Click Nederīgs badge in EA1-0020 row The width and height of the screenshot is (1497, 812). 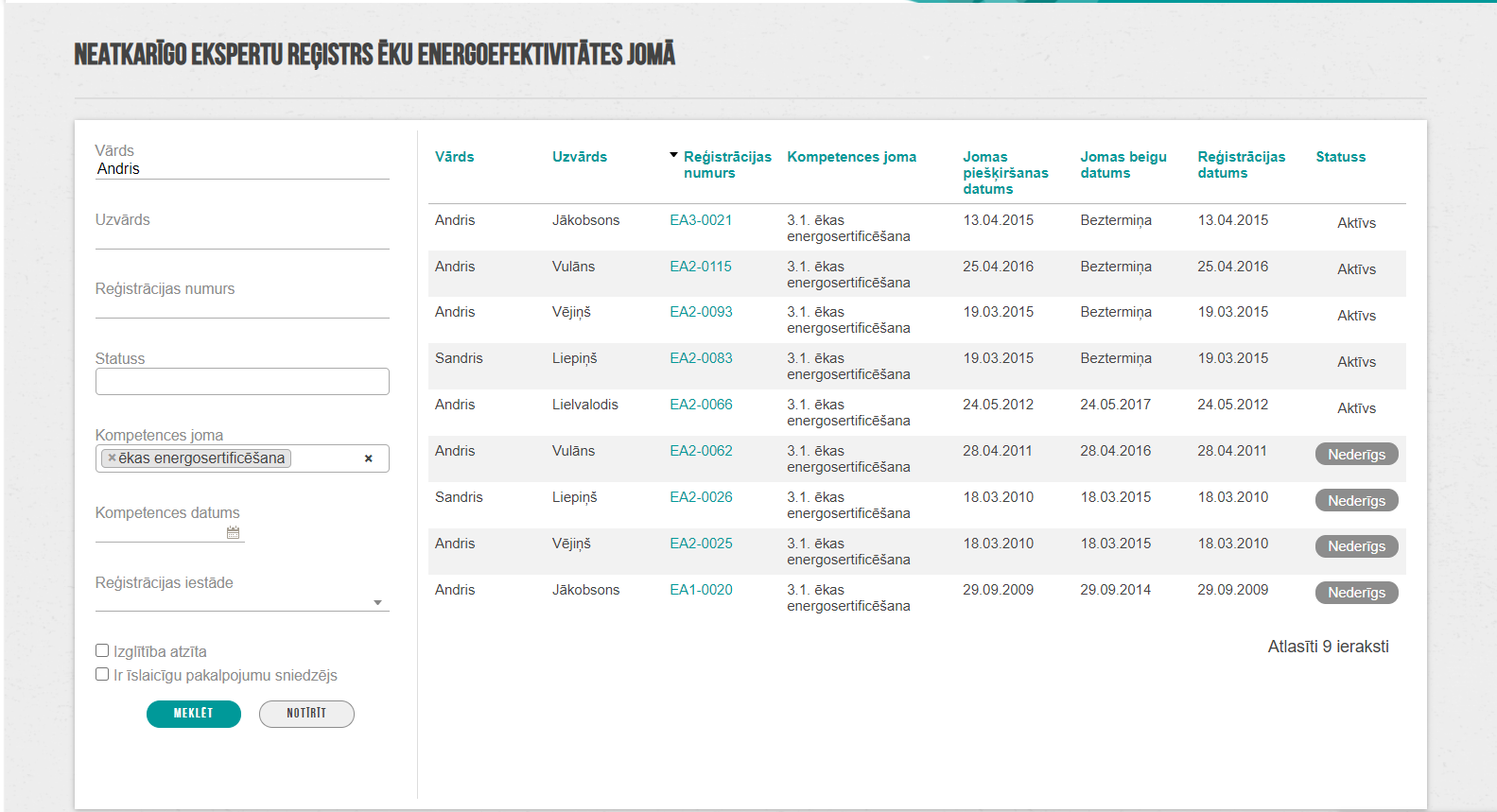[1356, 593]
